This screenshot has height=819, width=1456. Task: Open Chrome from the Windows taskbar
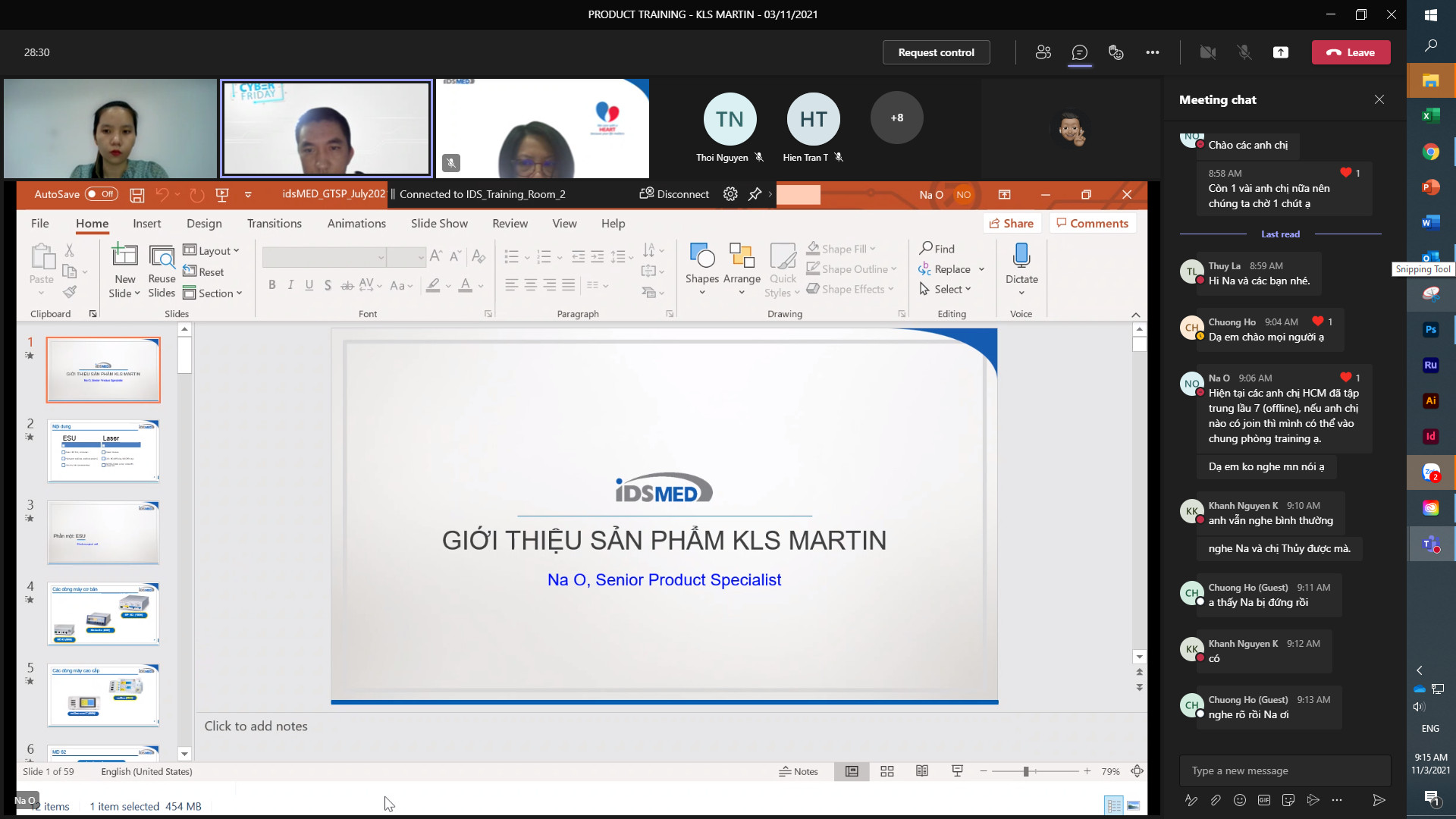pyautogui.click(x=1430, y=152)
